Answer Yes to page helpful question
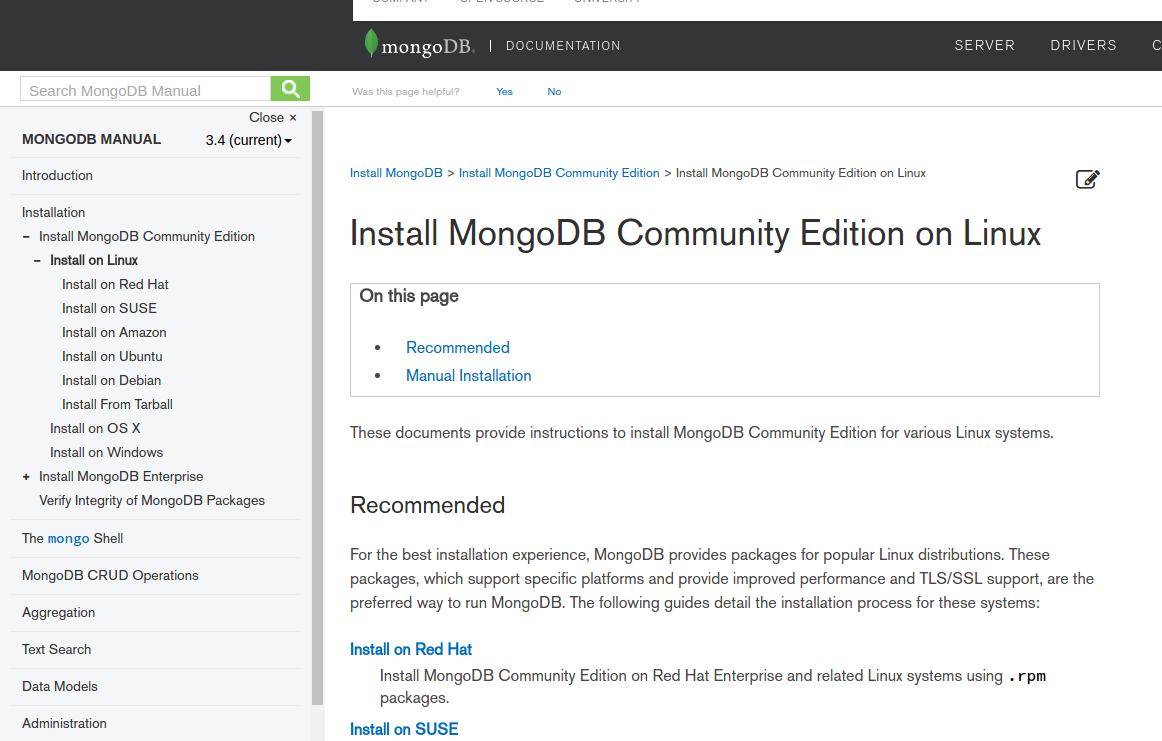 (504, 91)
